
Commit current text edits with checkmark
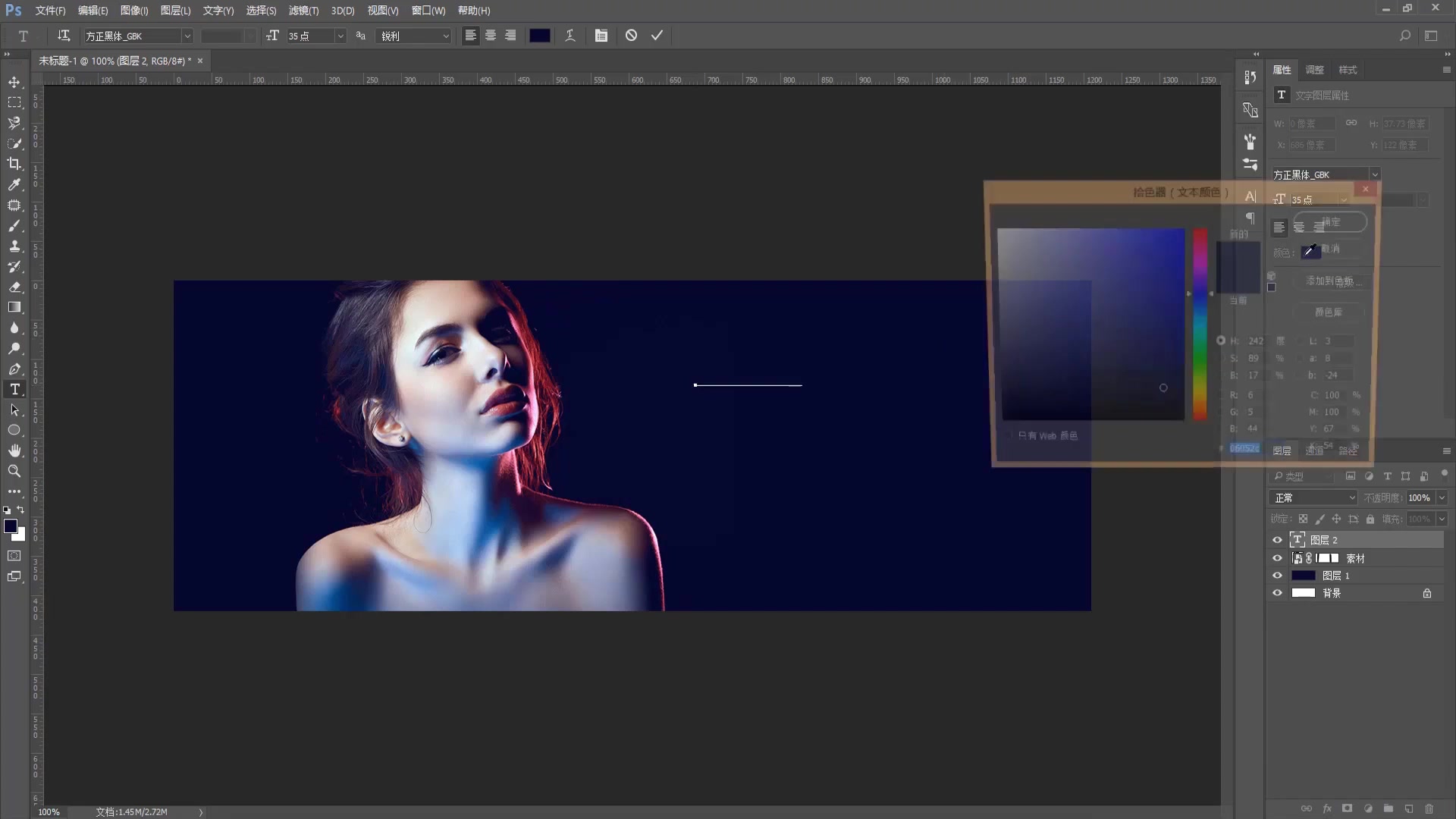657,36
